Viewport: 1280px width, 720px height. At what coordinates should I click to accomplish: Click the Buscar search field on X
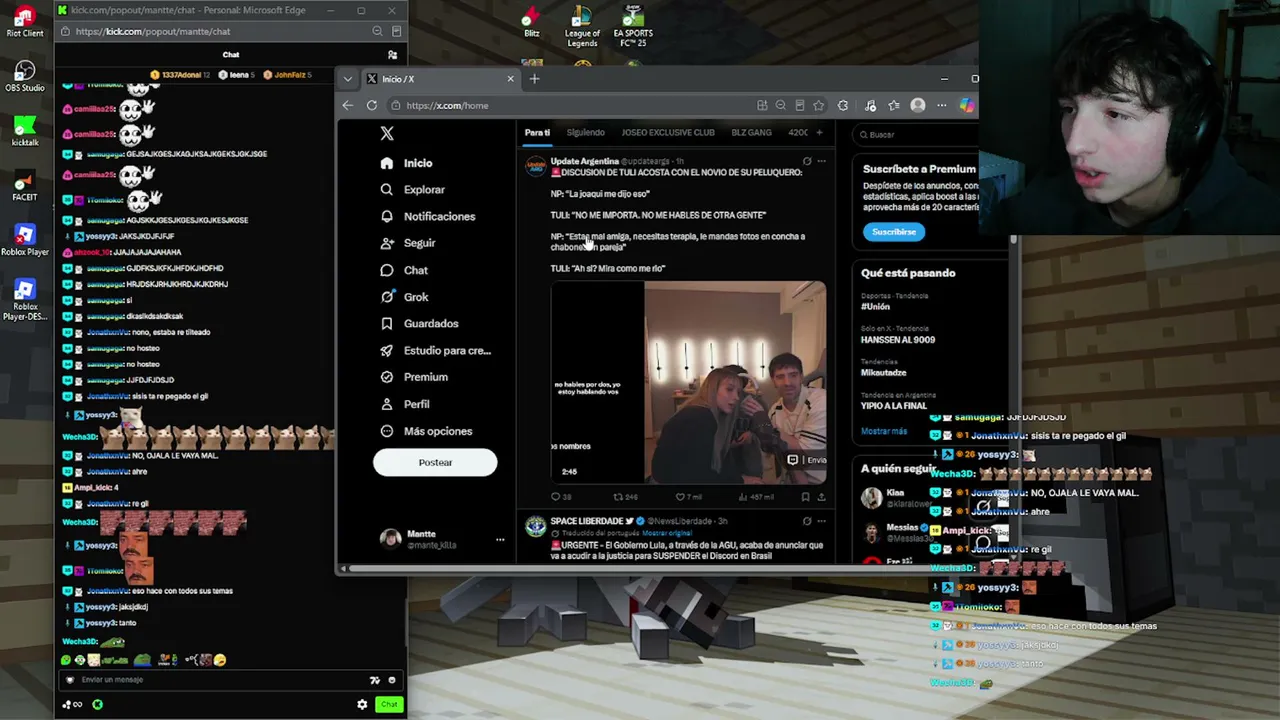coord(915,134)
